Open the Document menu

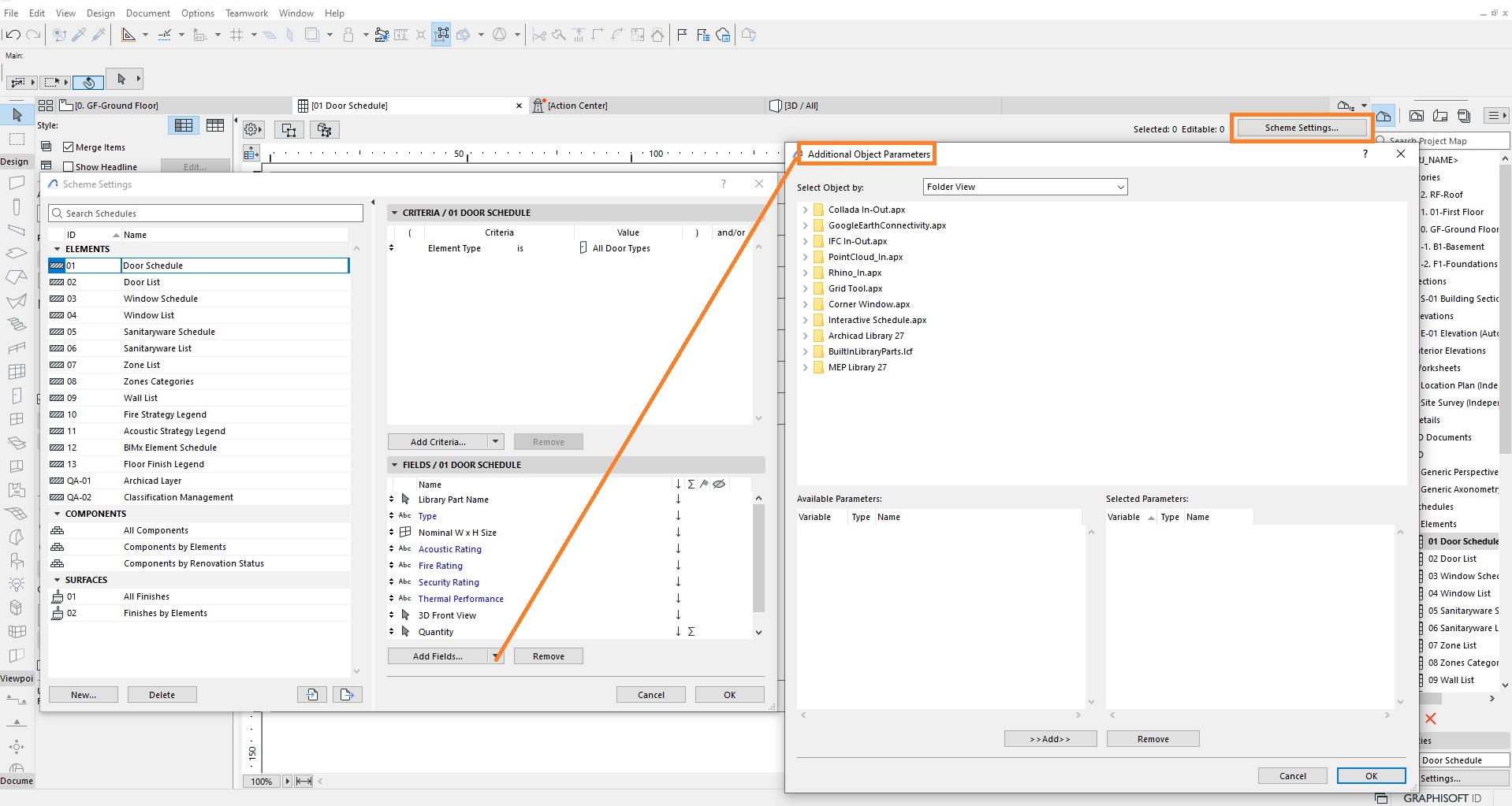coord(148,13)
